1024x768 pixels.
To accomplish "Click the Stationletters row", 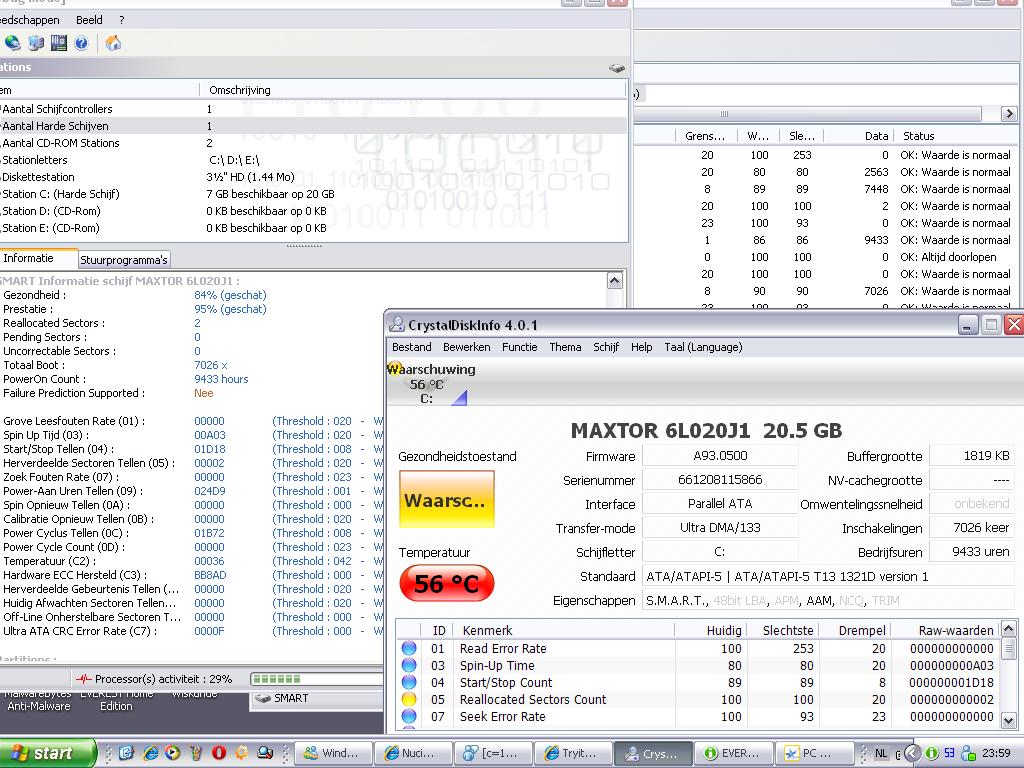I will point(313,160).
